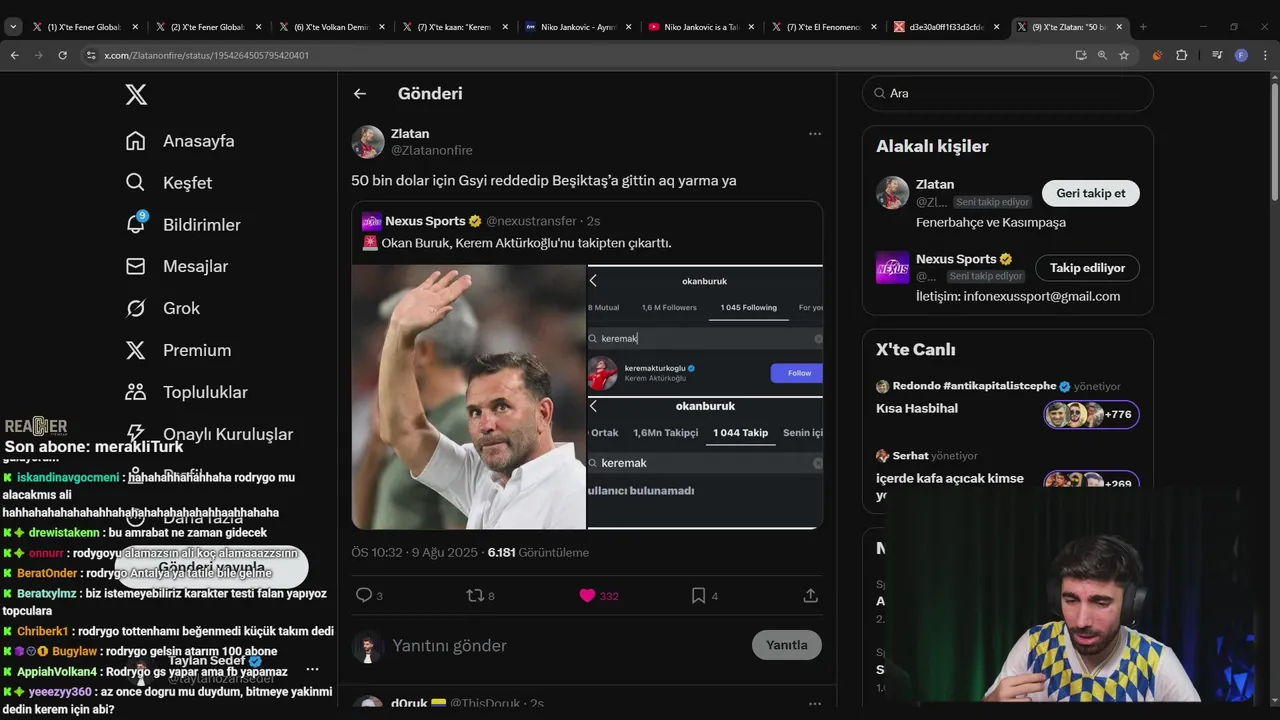
Task: Open the tab search dropdown chevron
Action: click(x=13, y=27)
